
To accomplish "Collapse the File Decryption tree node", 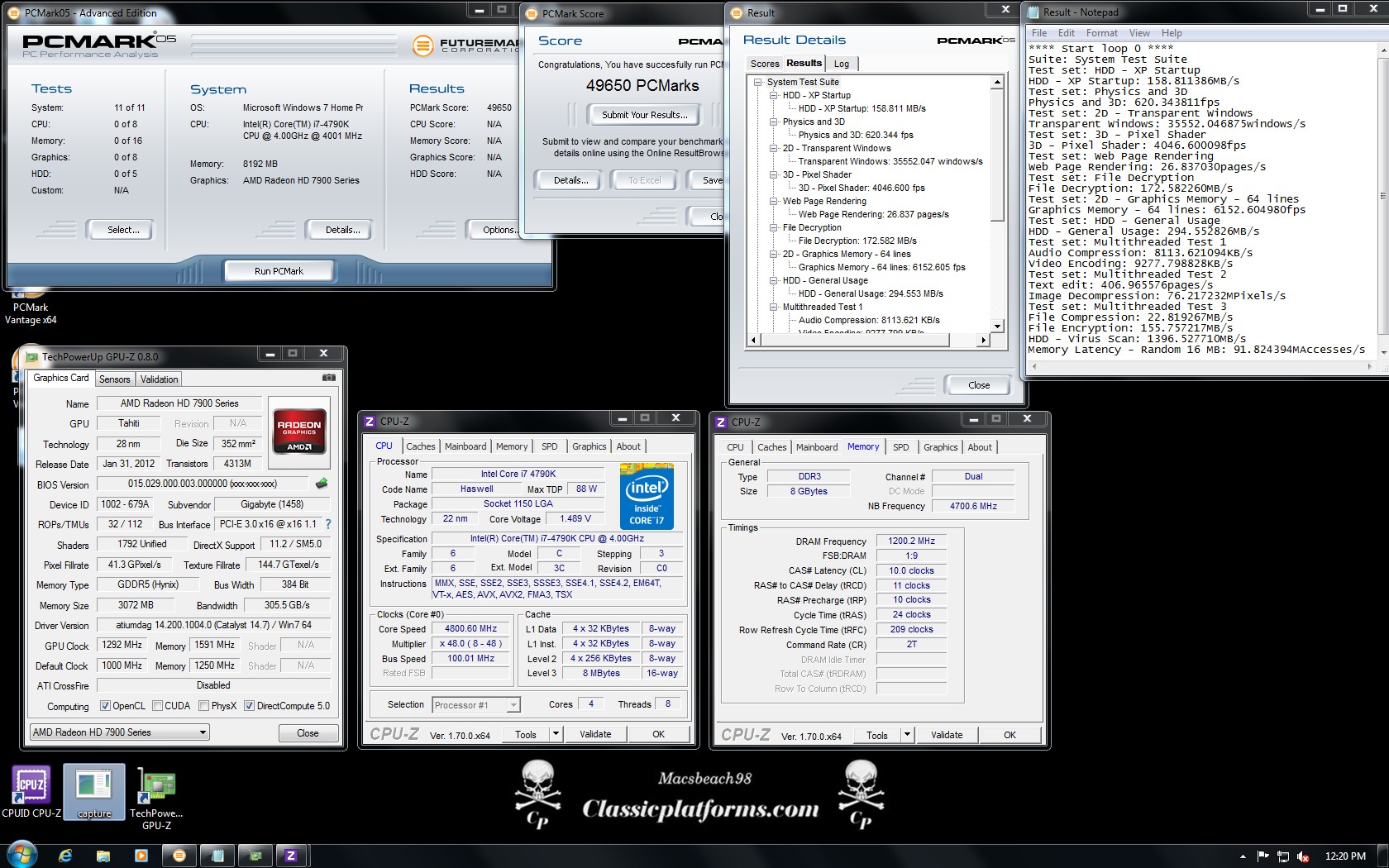I will (x=774, y=227).
